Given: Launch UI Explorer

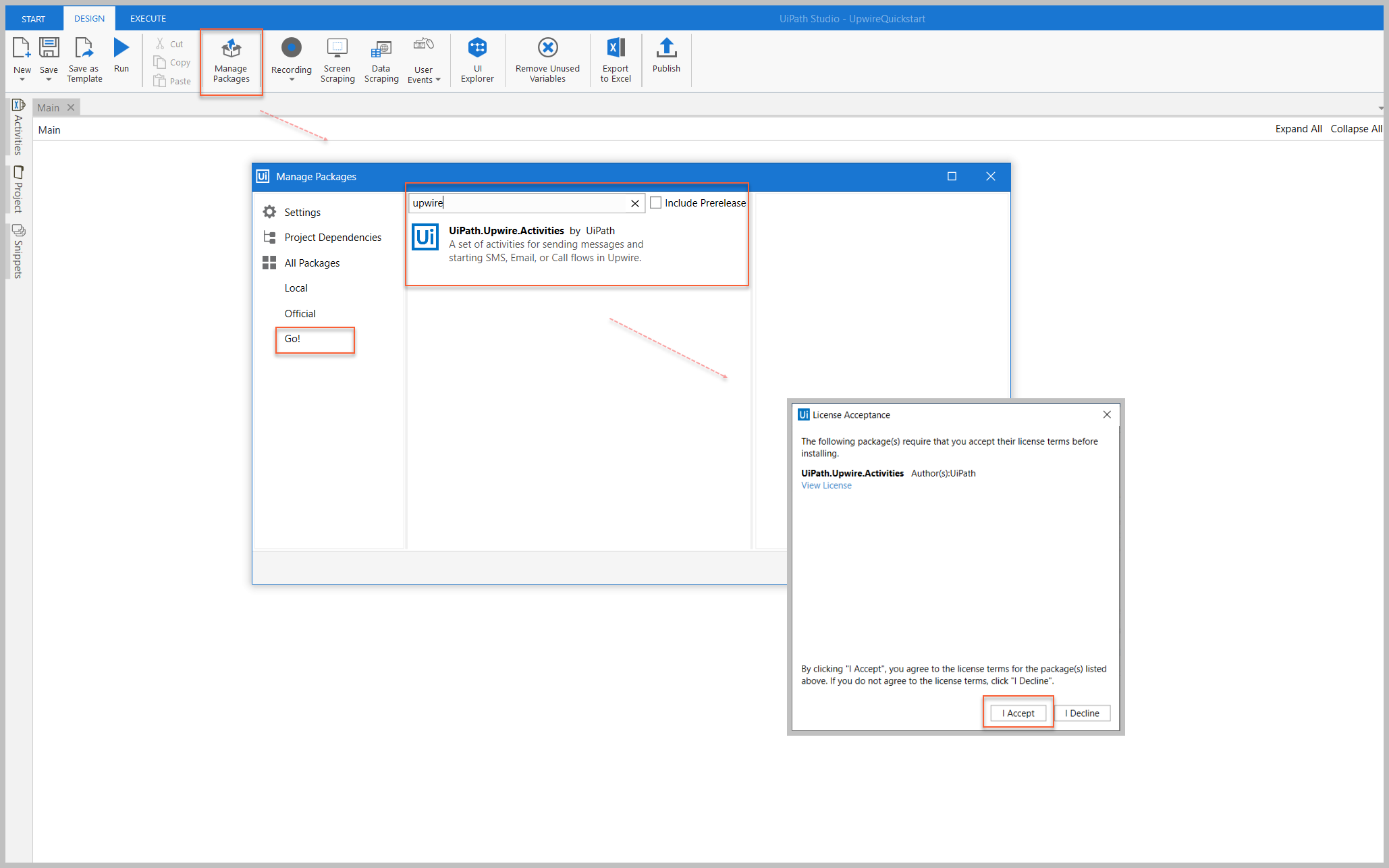Looking at the screenshot, I should 477,60.
